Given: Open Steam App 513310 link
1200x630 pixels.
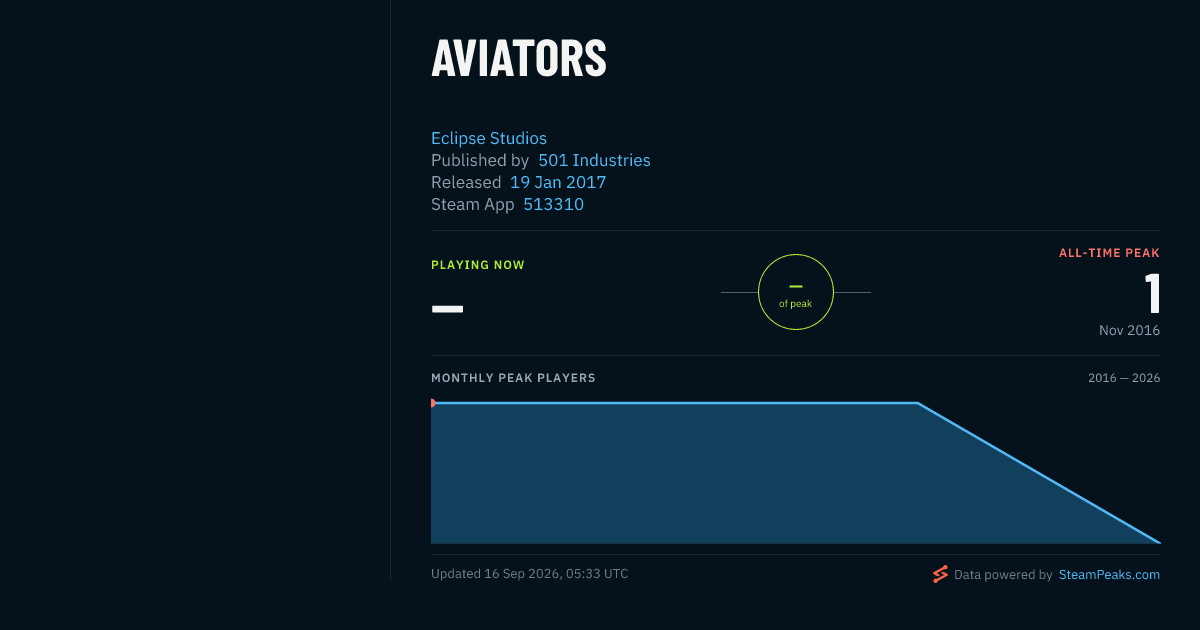Looking at the screenshot, I should point(554,204).
